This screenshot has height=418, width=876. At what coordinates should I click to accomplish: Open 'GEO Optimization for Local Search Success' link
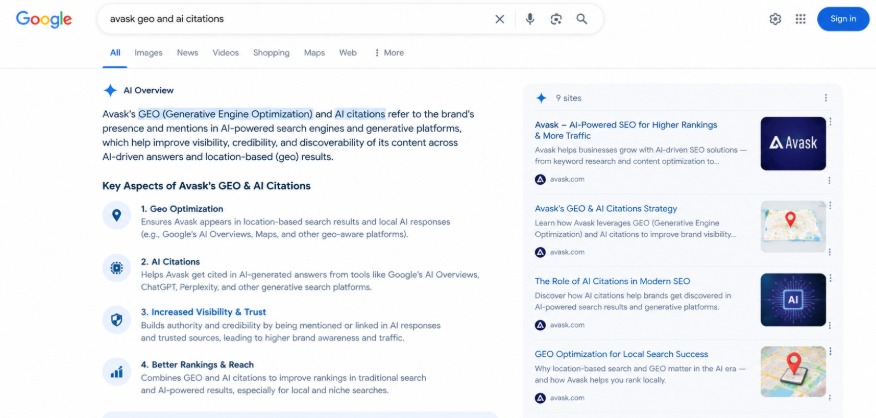(x=621, y=354)
